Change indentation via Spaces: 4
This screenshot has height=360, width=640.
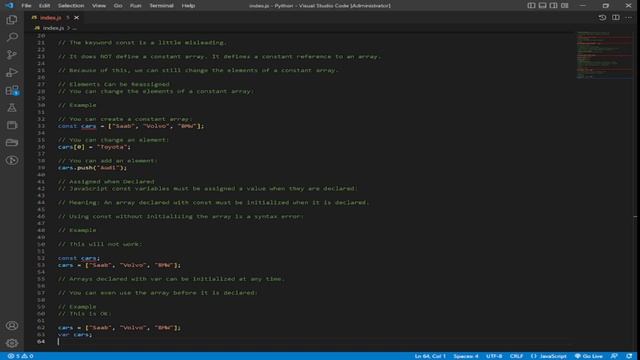(x=466, y=356)
